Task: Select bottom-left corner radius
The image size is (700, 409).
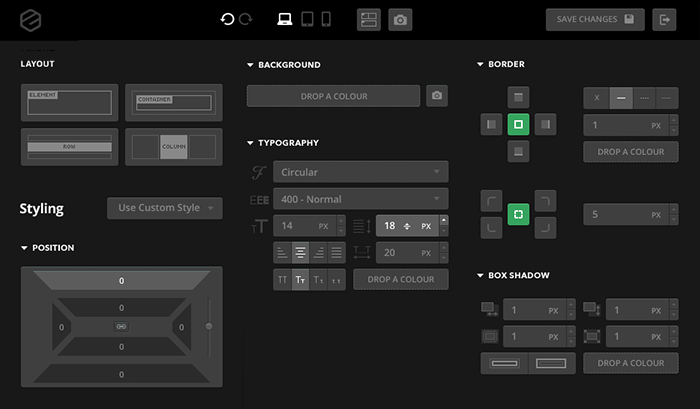Action: coord(492,228)
